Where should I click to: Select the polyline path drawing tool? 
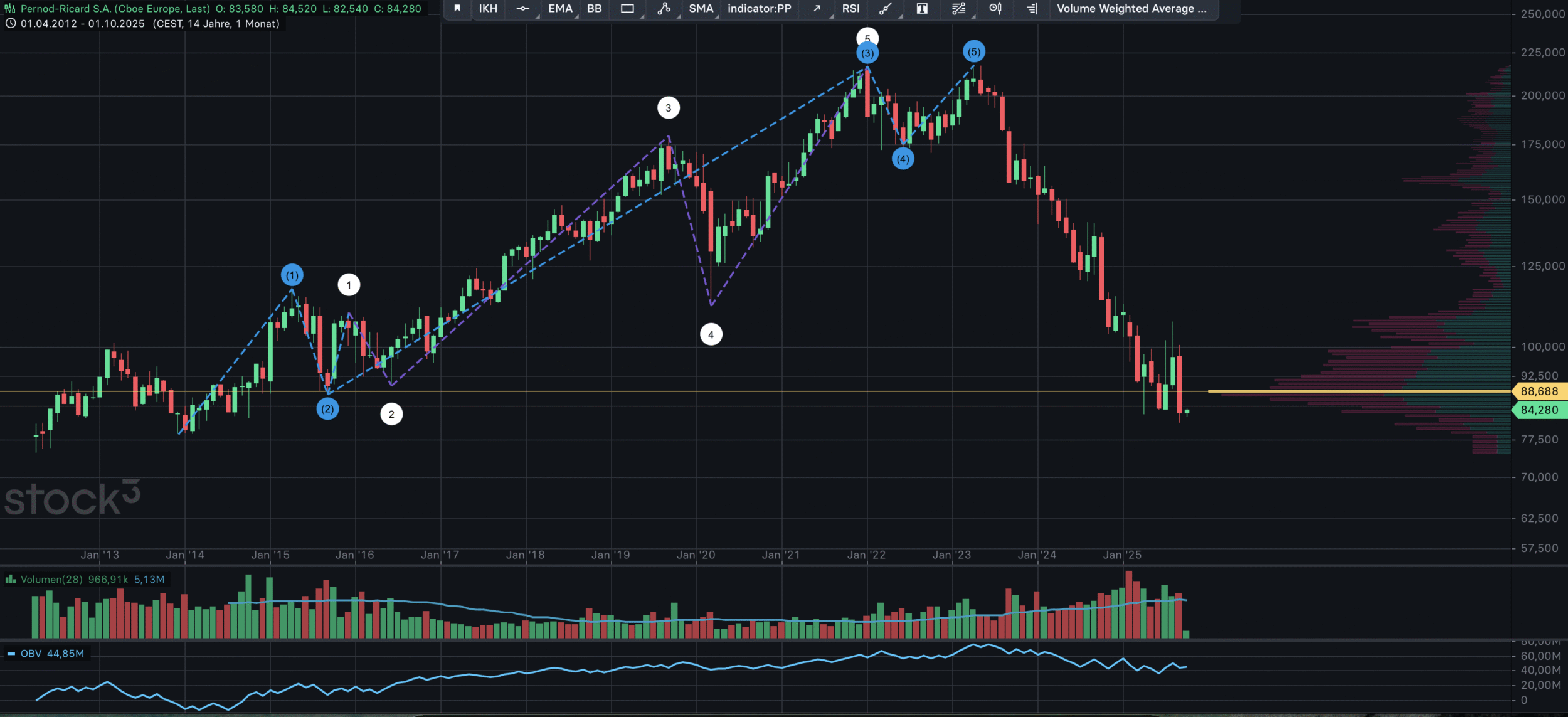(664, 9)
